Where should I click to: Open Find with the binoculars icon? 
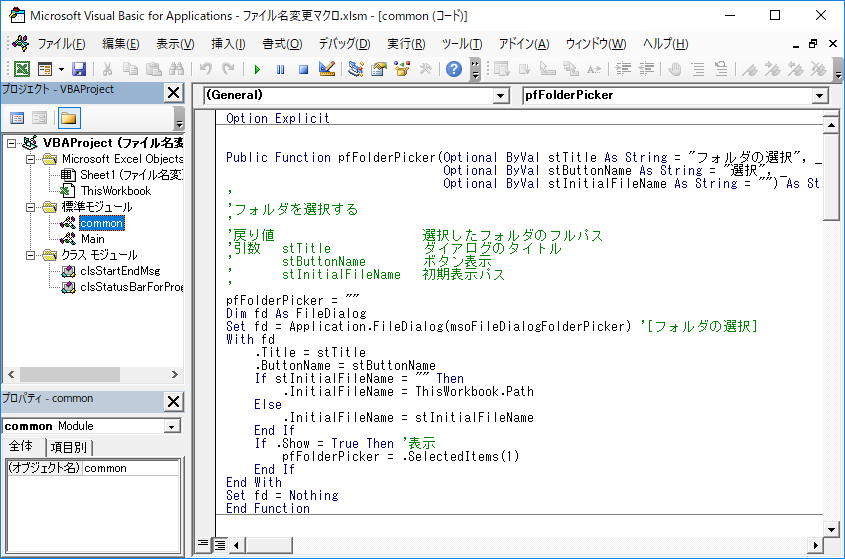pyautogui.click(x=176, y=69)
